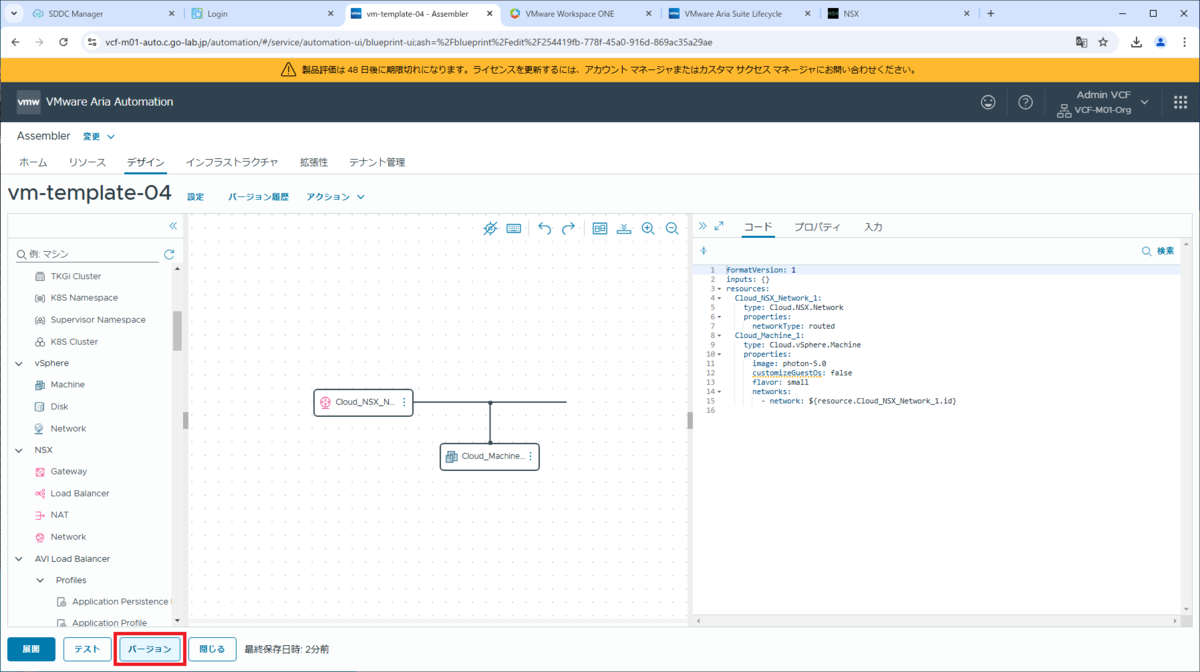Click the 閉じる button

[212, 649]
